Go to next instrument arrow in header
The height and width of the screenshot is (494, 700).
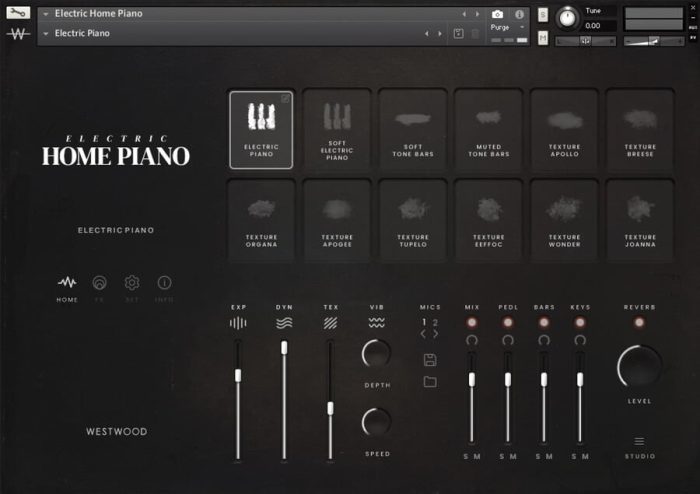point(477,14)
